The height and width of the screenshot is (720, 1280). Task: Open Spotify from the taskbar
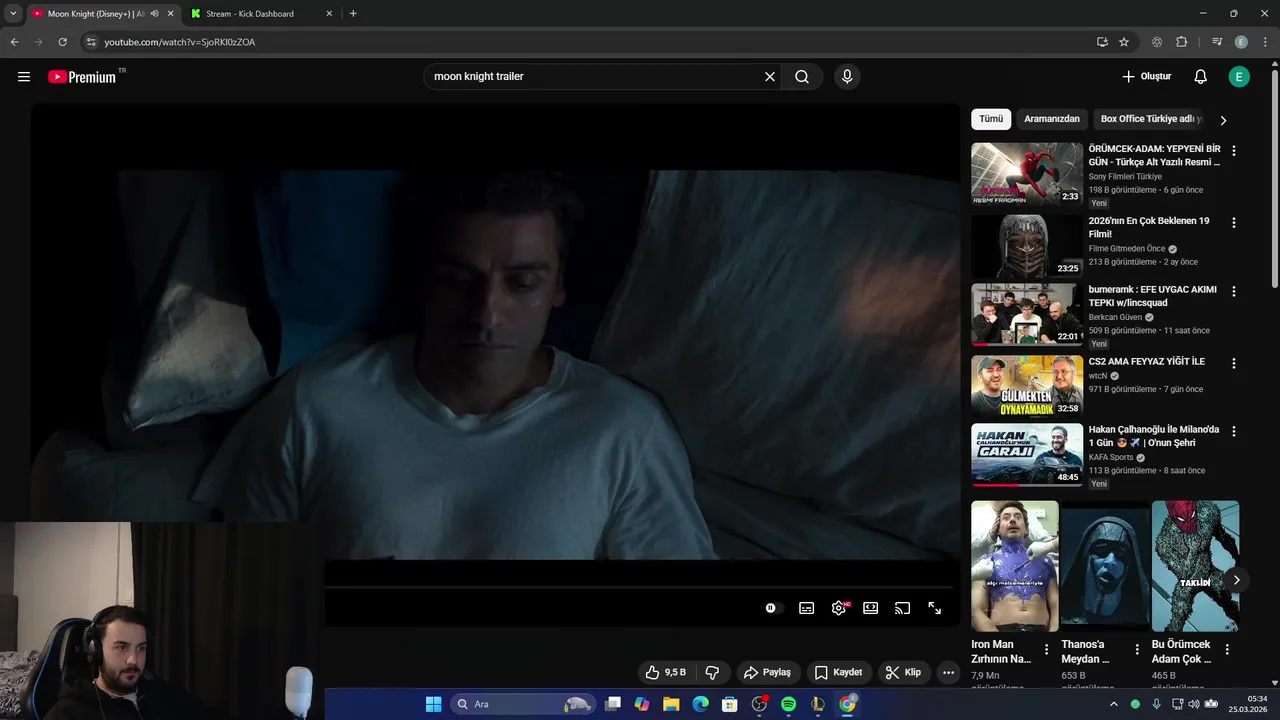[x=788, y=704]
